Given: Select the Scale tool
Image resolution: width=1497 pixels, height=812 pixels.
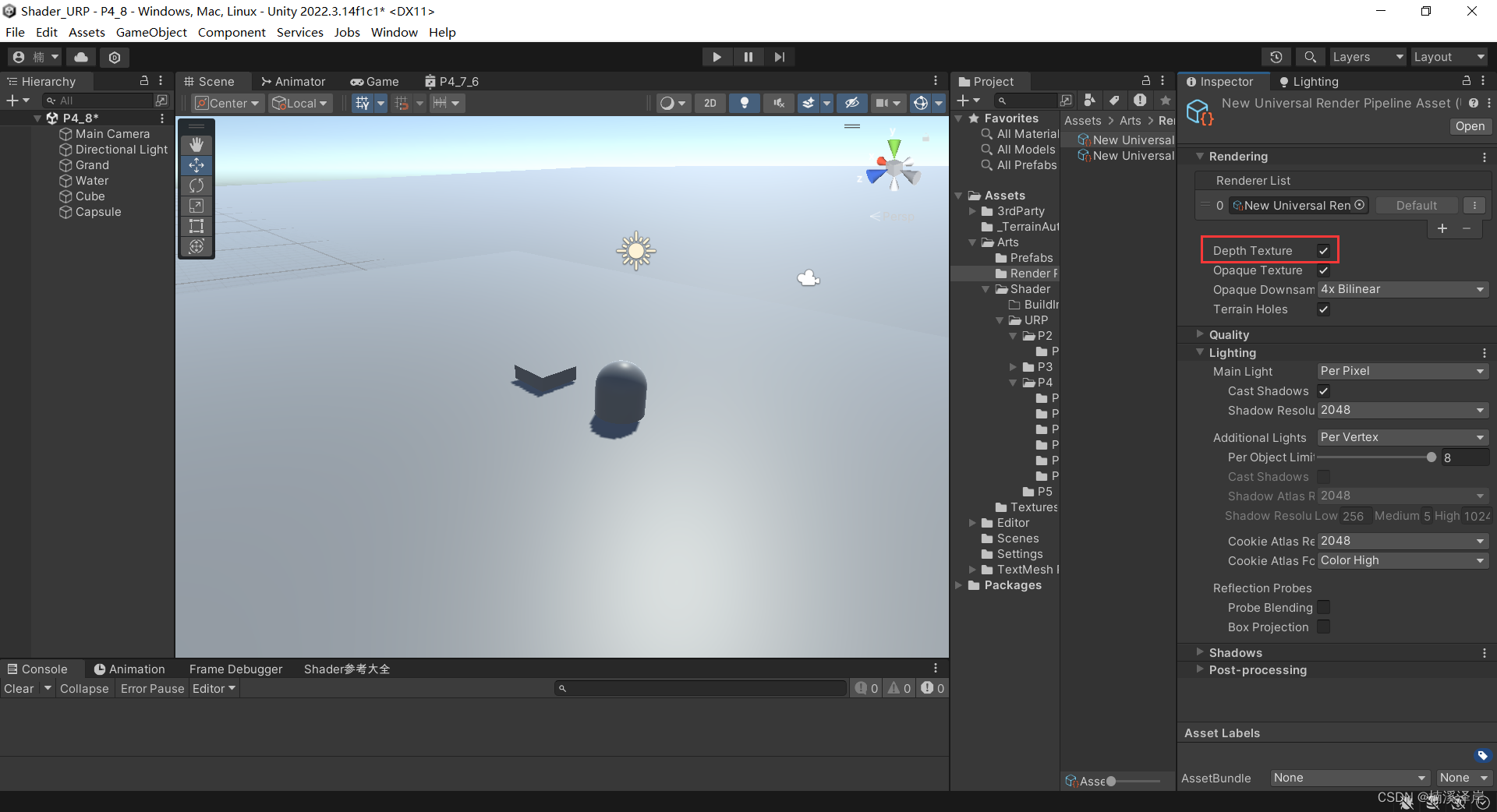Looking at the screenshot, I should click(x=196, y=206).
